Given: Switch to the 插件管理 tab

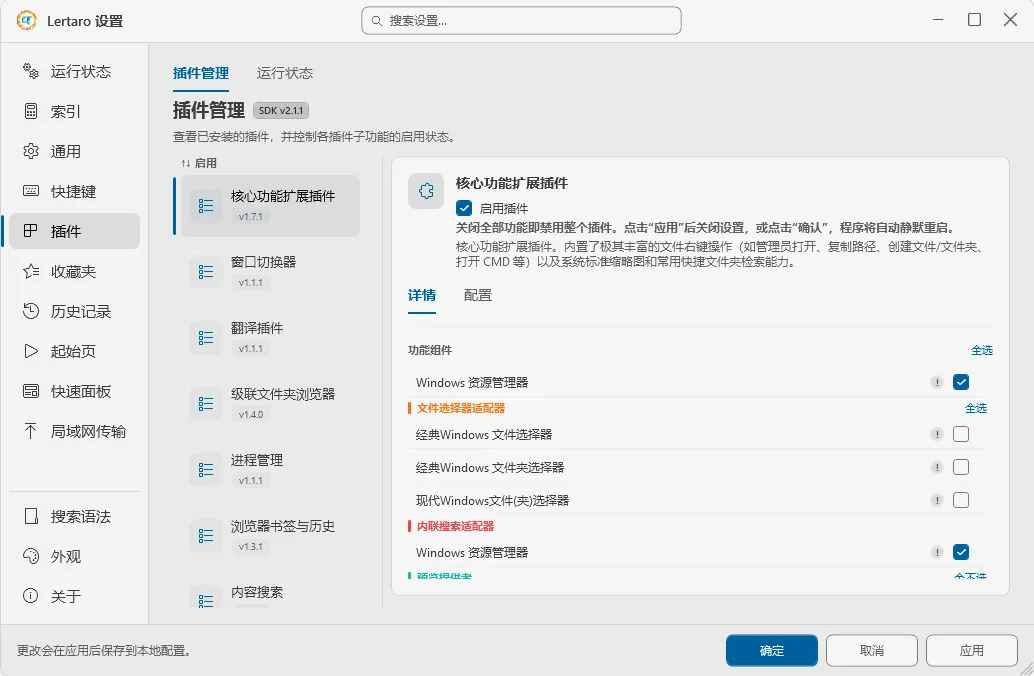Looking at the screenshot, I should [x=200, y=73].
